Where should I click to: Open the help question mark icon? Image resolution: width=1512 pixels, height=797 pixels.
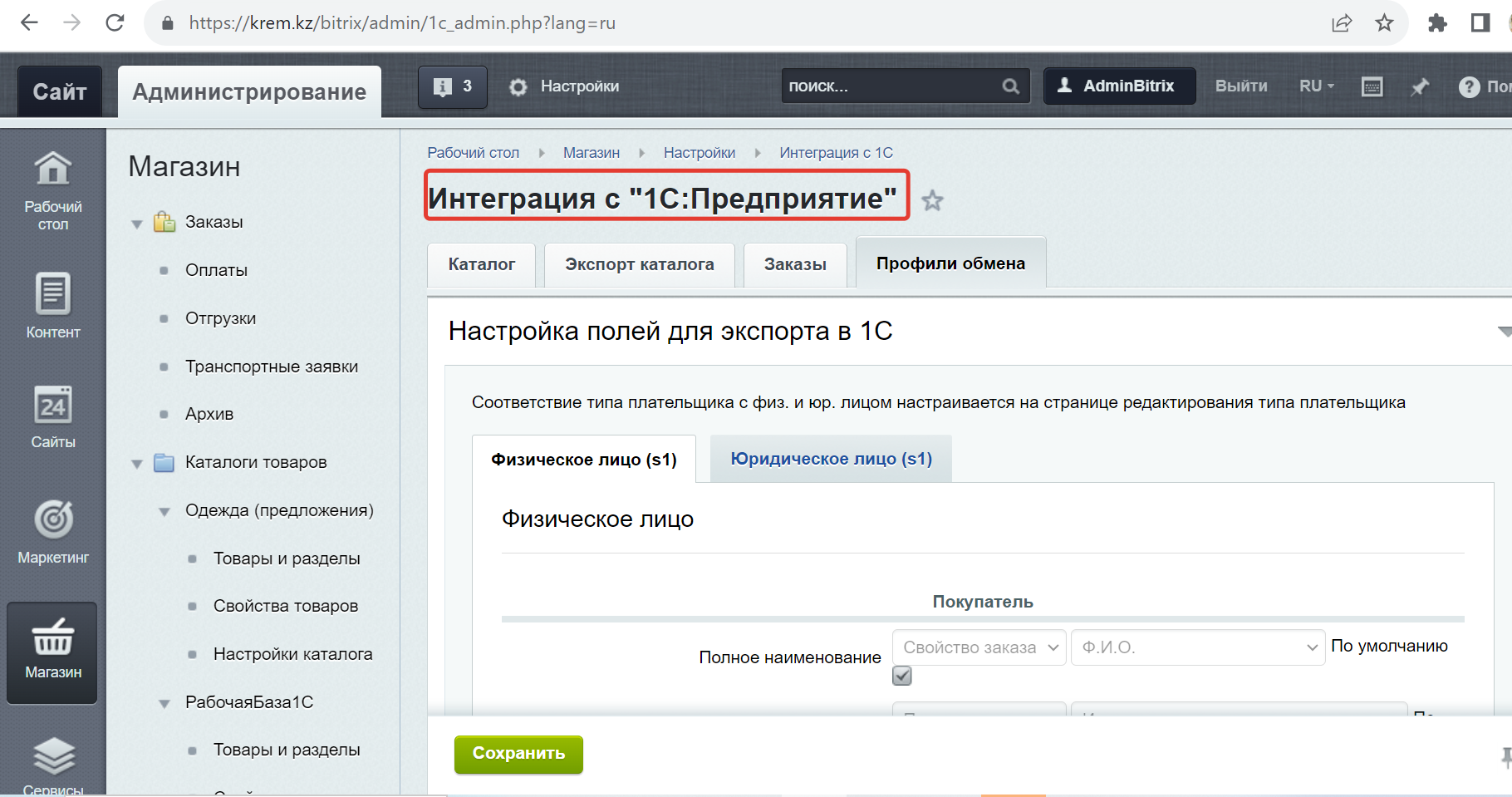(1469, 86)
